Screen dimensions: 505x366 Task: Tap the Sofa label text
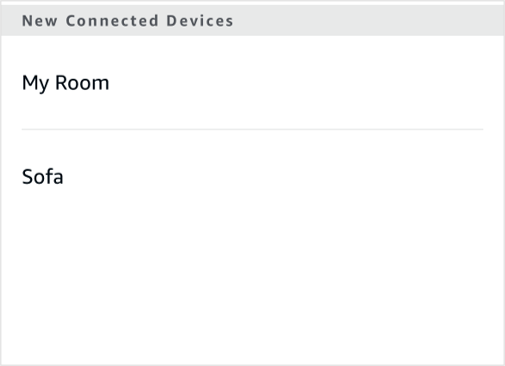(43, 176)
